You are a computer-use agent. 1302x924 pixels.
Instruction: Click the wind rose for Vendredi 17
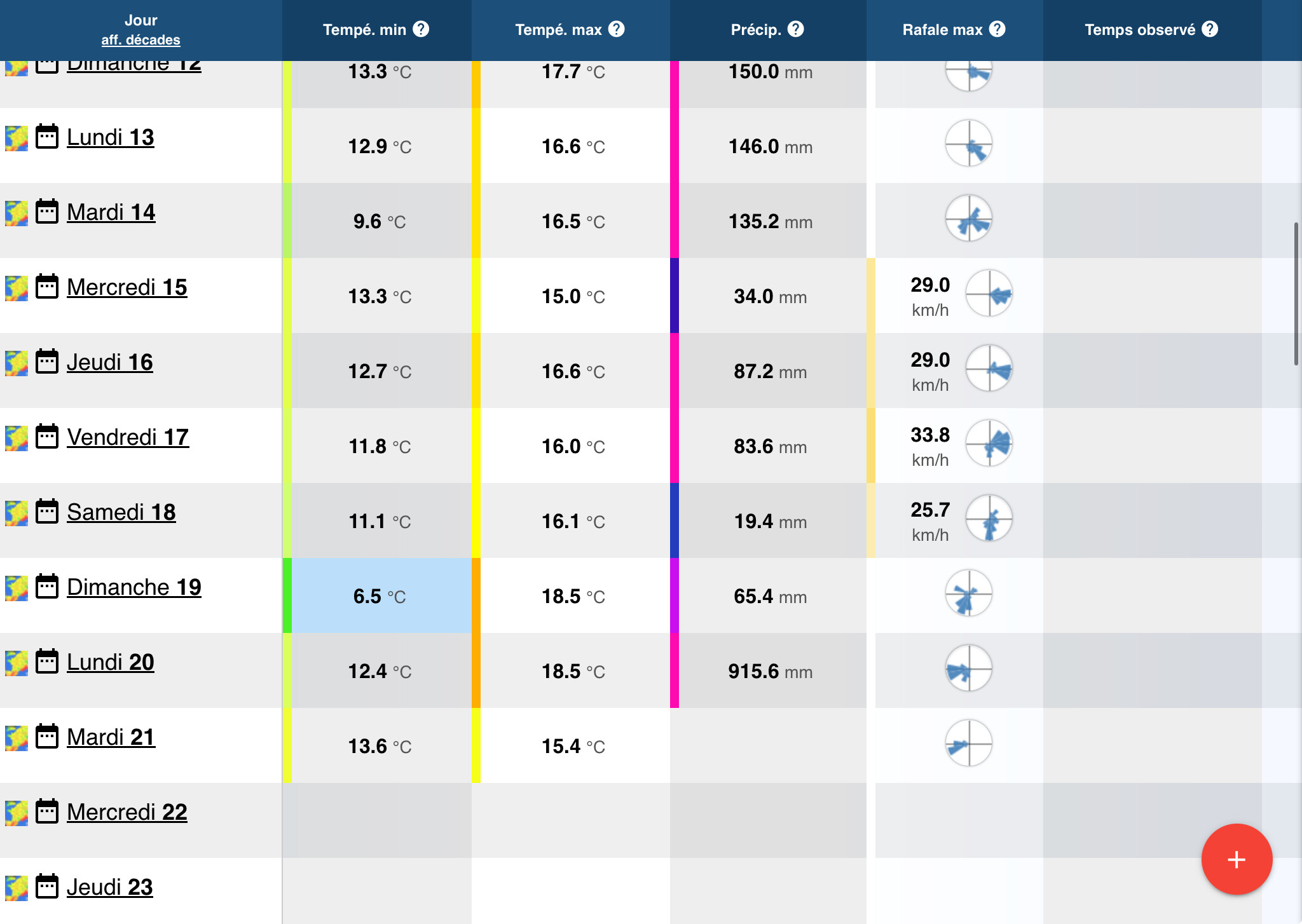(989, 443)
